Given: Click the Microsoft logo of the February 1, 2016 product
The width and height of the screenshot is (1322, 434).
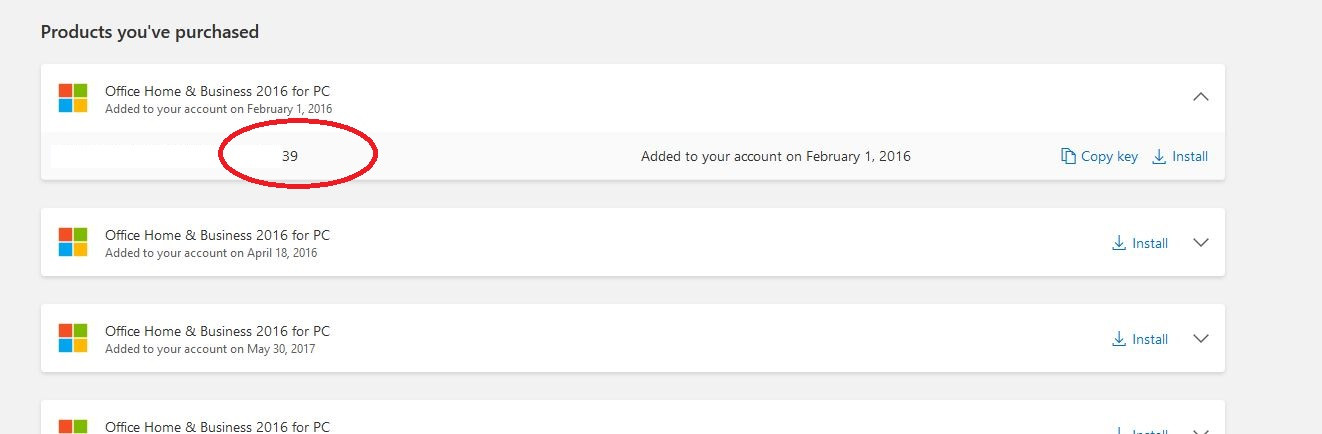Looking at the screenshot, I should (73, 98).
